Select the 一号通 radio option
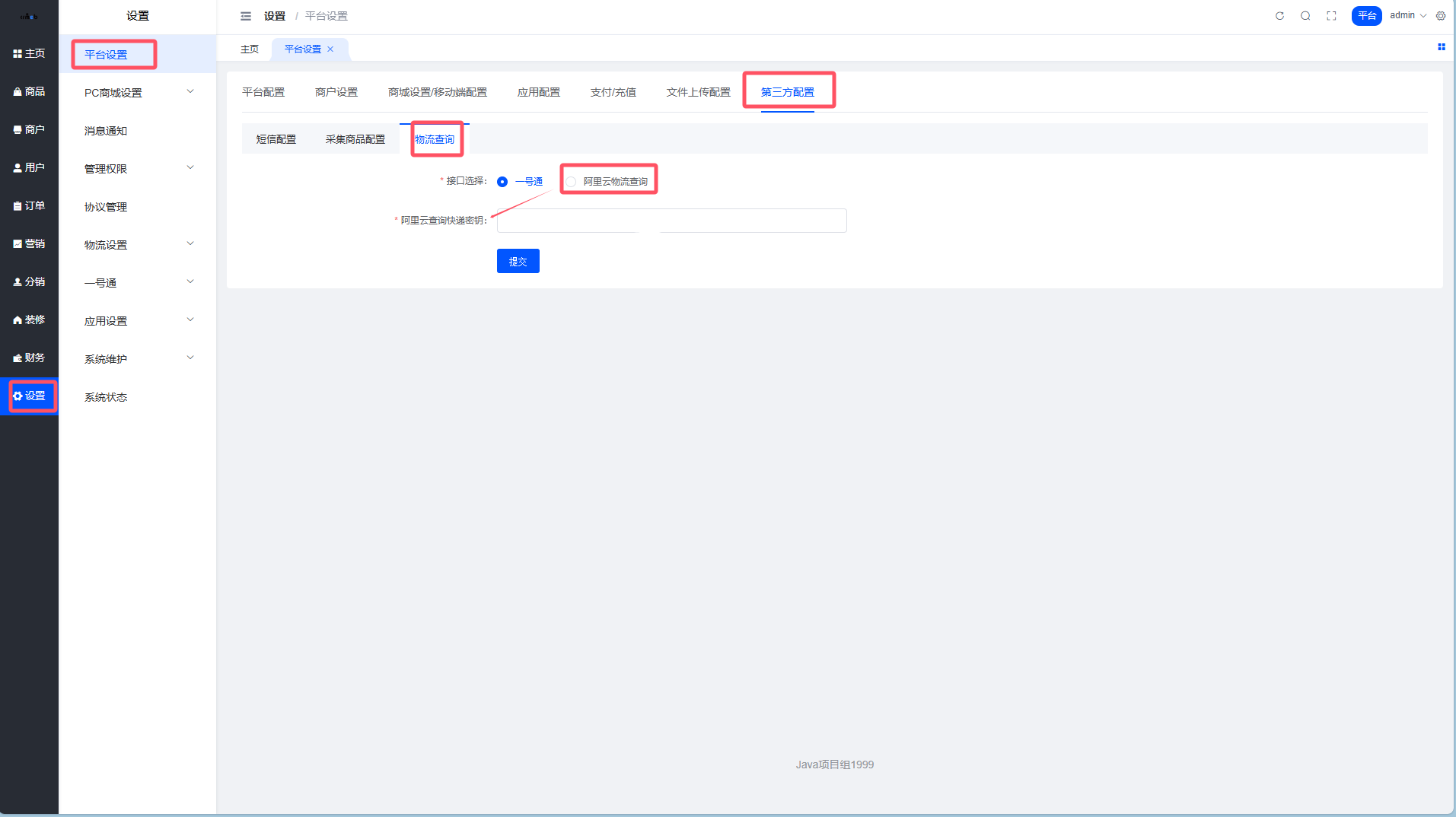This screenshot has width=1456, height=817. (x=502, y=182)
